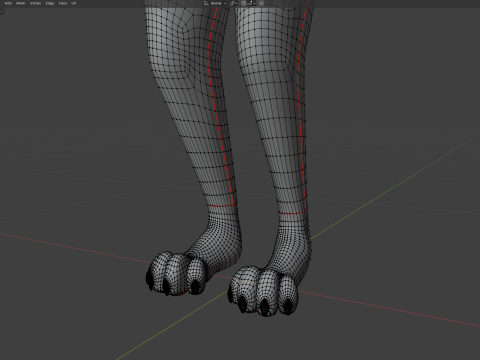The image size is (480, 360).
Task: Open the Face menu
Action: (63, 3)
